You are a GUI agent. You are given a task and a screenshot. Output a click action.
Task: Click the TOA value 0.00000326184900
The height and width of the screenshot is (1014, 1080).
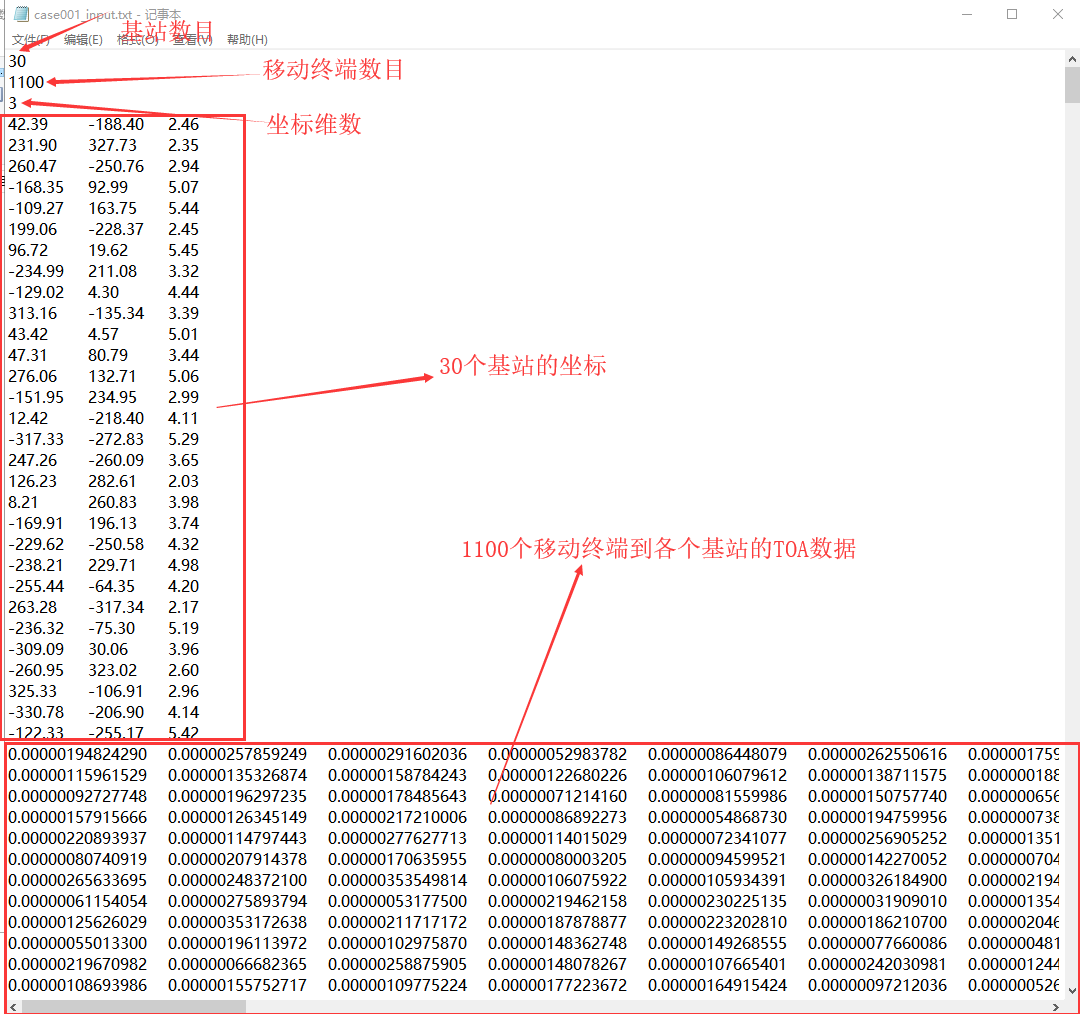[x=878, y=881]
